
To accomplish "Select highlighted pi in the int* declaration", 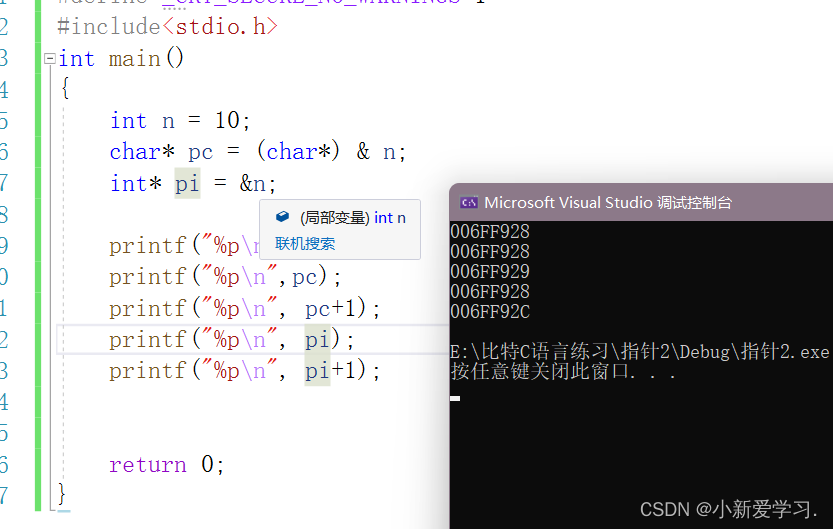I will (187, 184).
